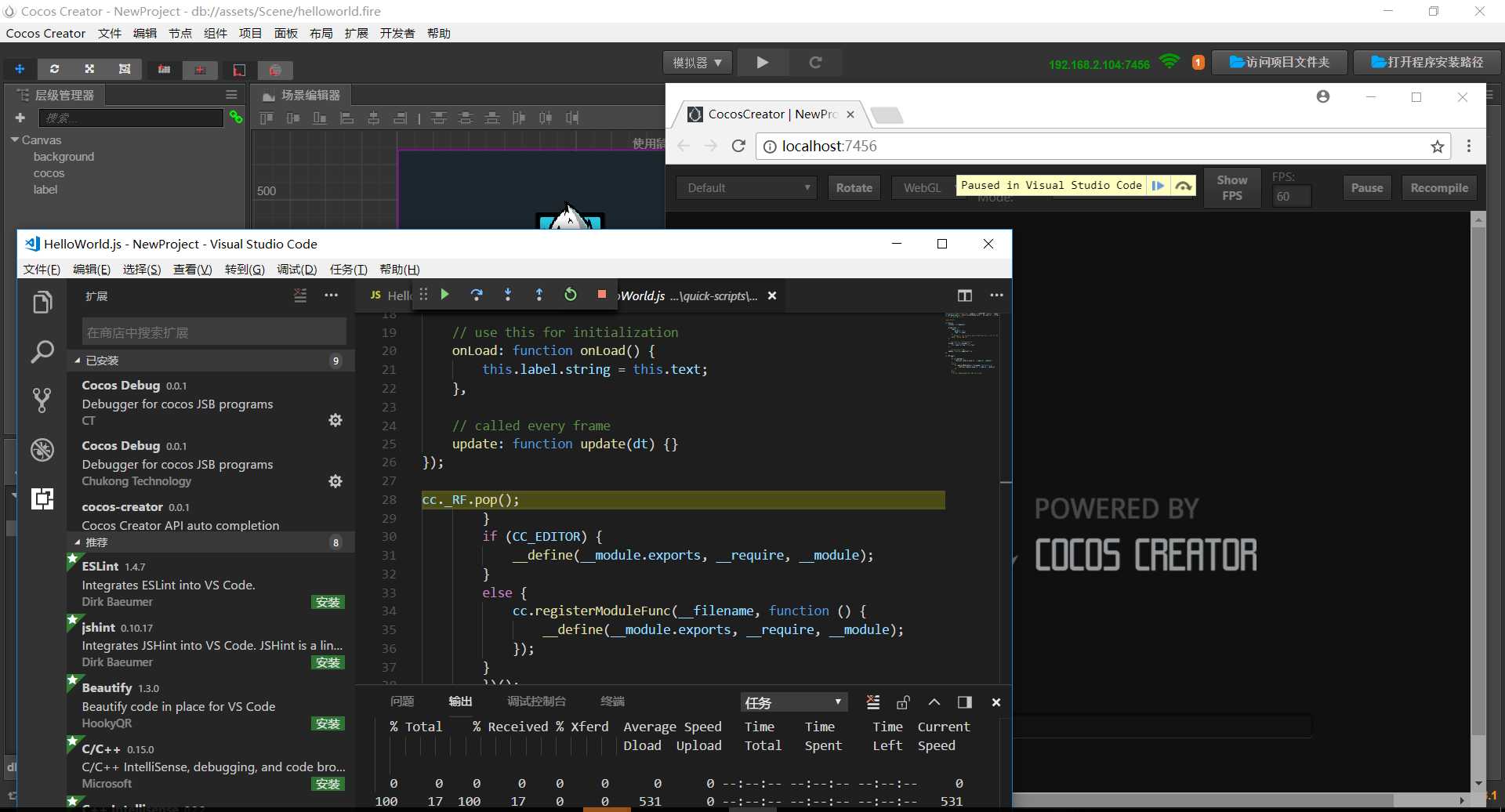1505x812 pixels.
Task: Select the Move tool in Cocos Creator toolbar
Action: (20, 69)
